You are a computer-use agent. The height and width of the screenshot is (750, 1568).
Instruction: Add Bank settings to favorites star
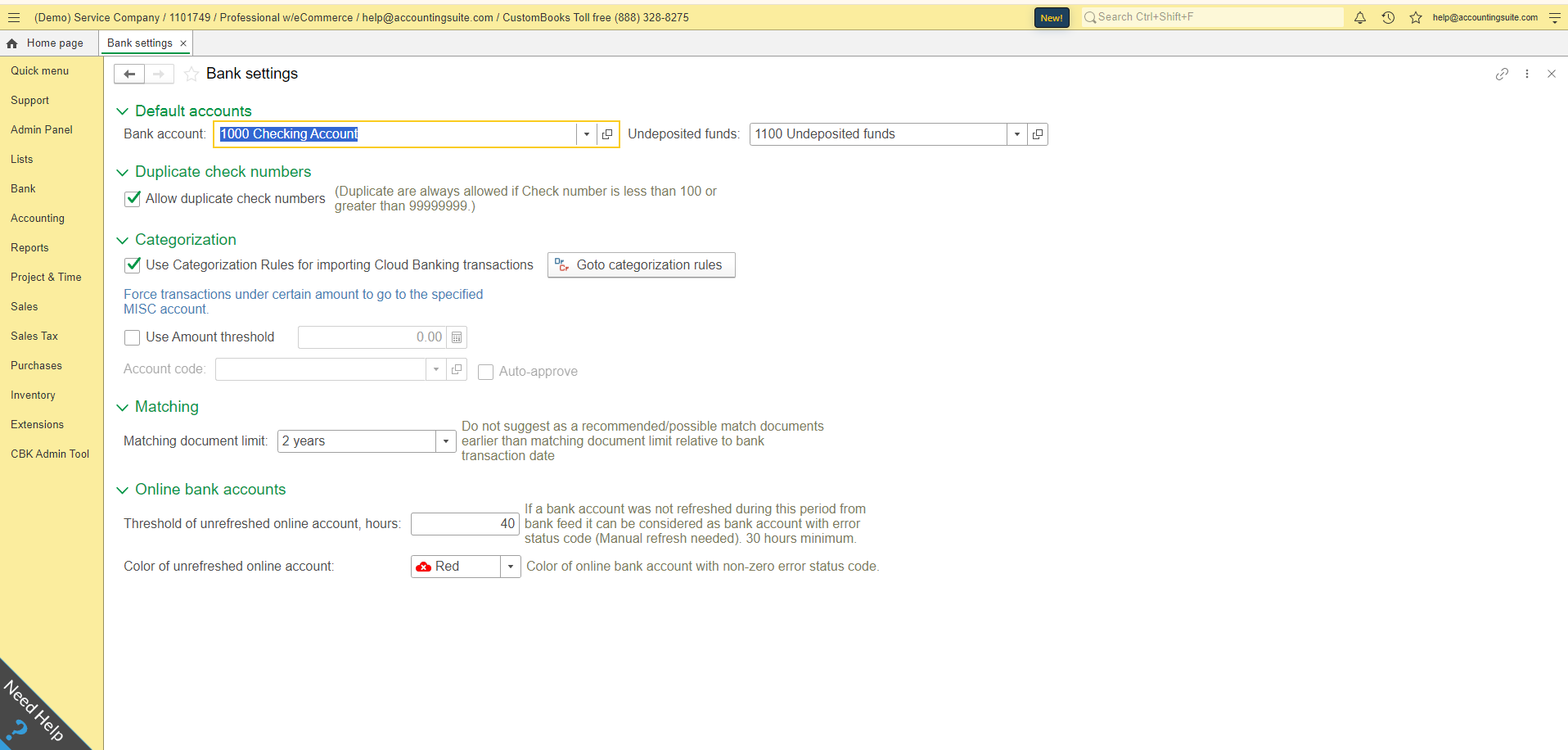coord(191,75)
